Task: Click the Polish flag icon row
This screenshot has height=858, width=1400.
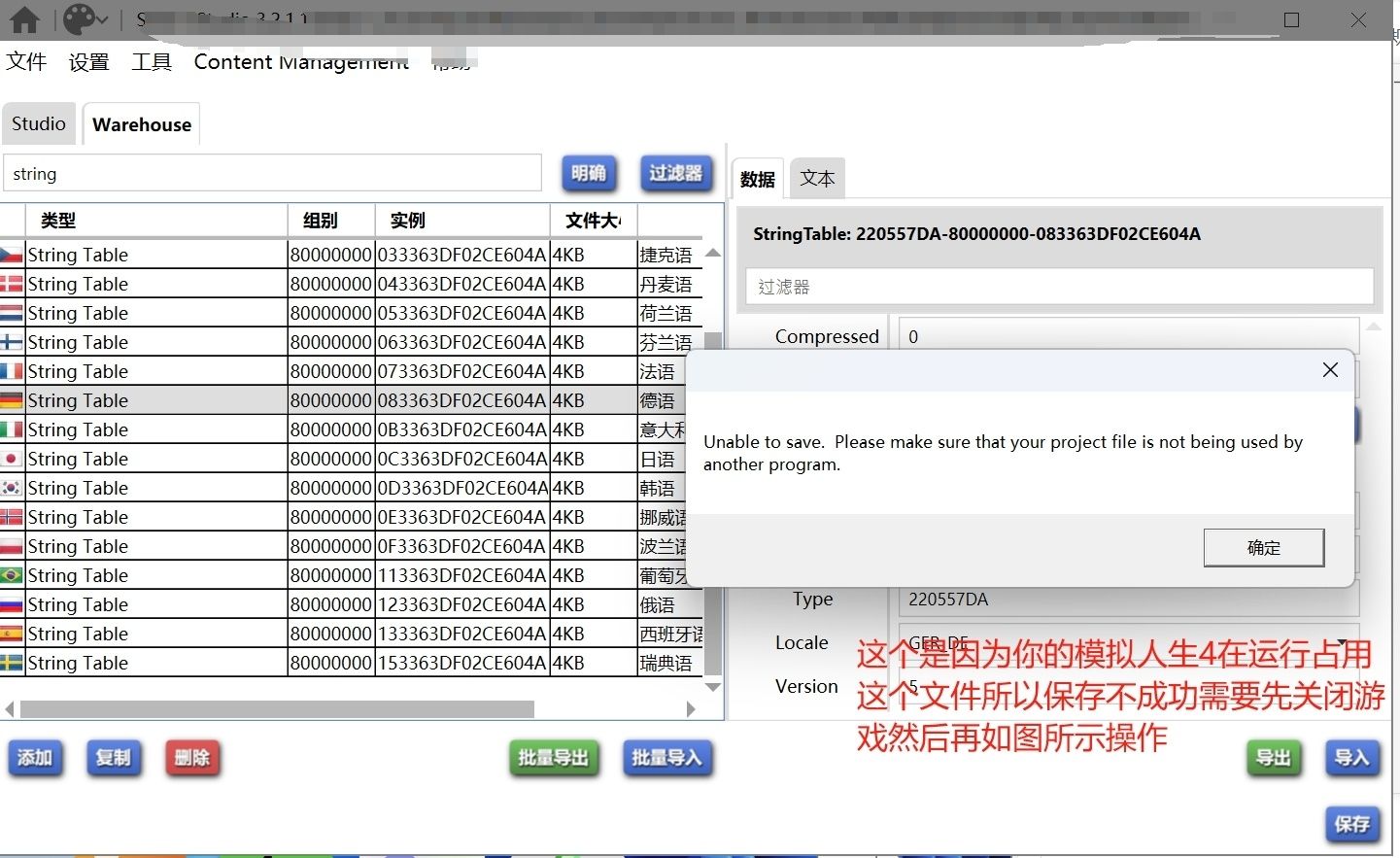Action: click(x=12, y=546)
